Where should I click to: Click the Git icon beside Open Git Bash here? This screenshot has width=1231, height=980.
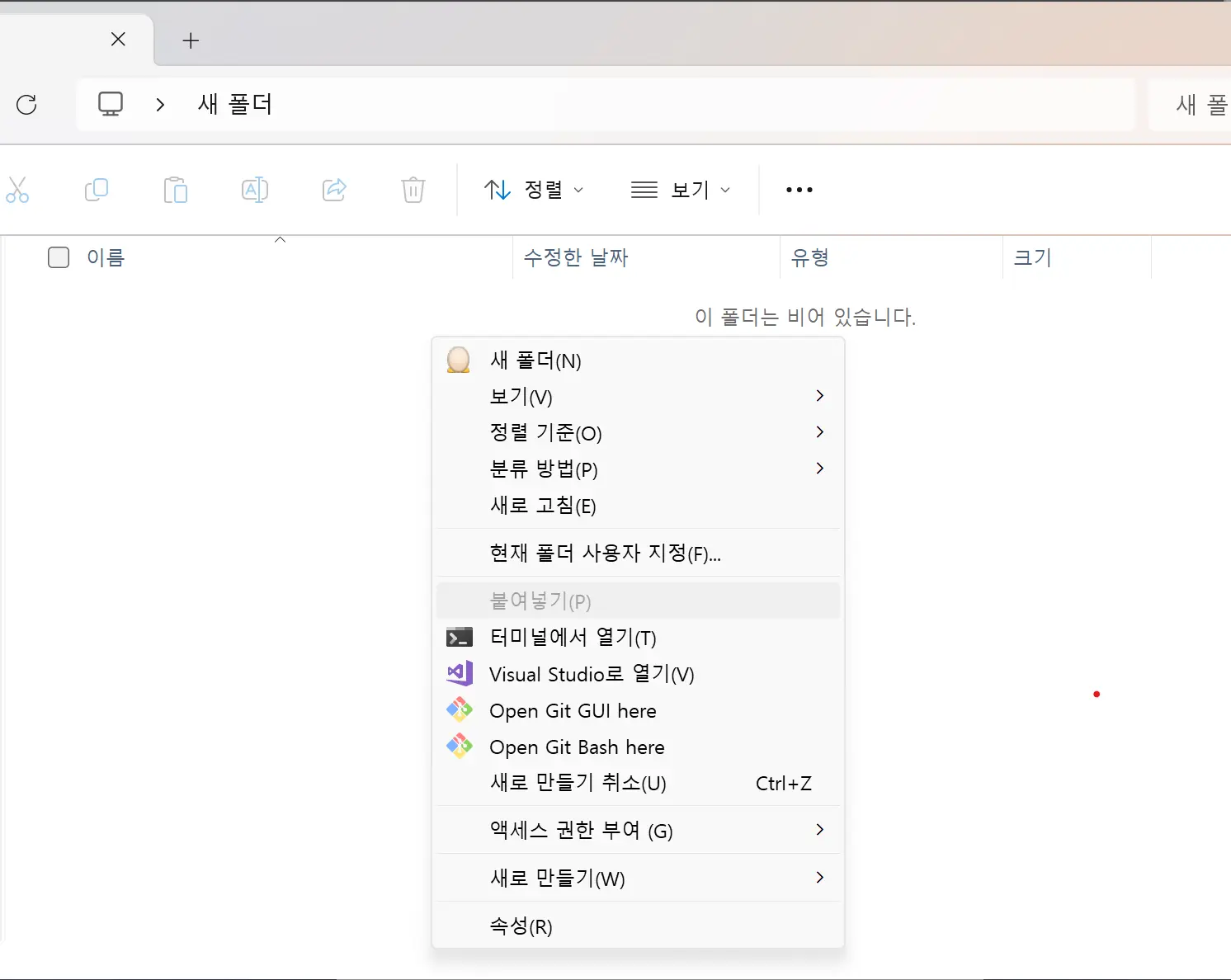(460, 746)
